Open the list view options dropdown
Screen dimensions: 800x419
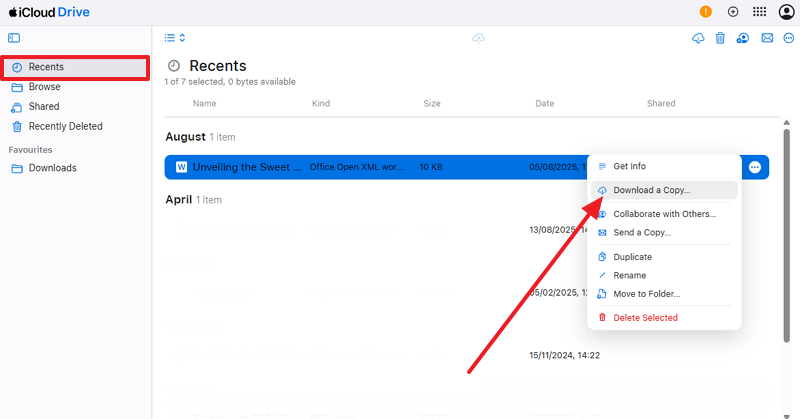click(x=175, y=38)
